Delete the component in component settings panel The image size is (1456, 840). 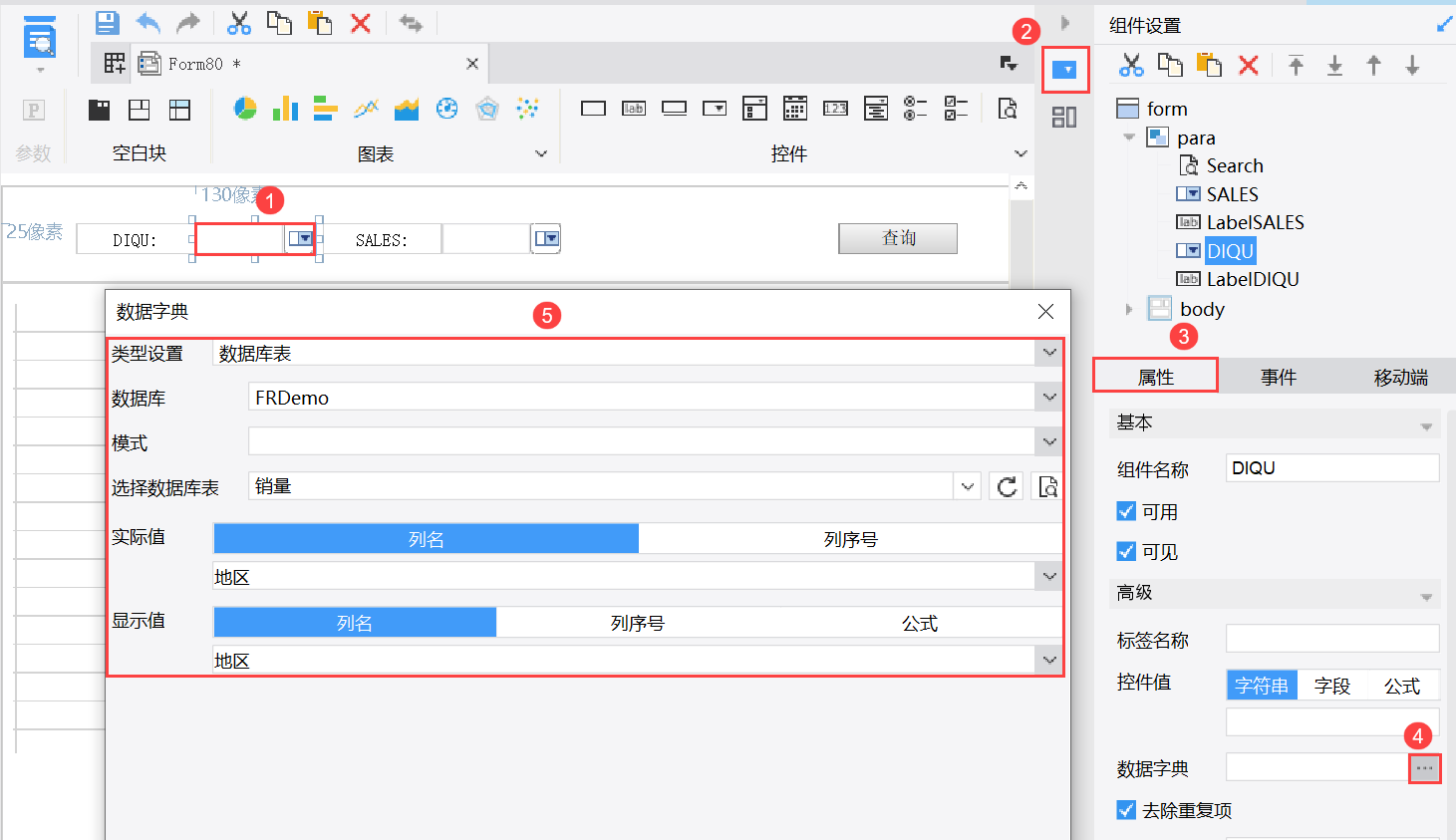(1249, 66)
